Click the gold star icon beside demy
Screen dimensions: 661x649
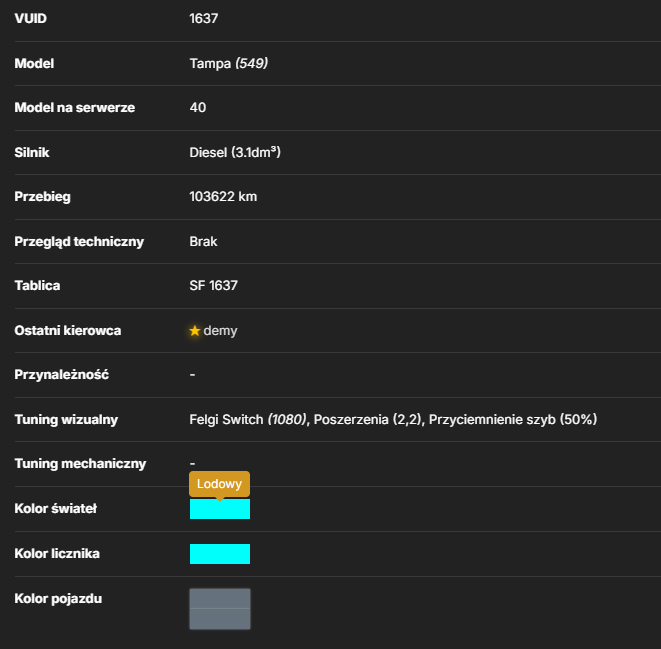coord(194,331)
